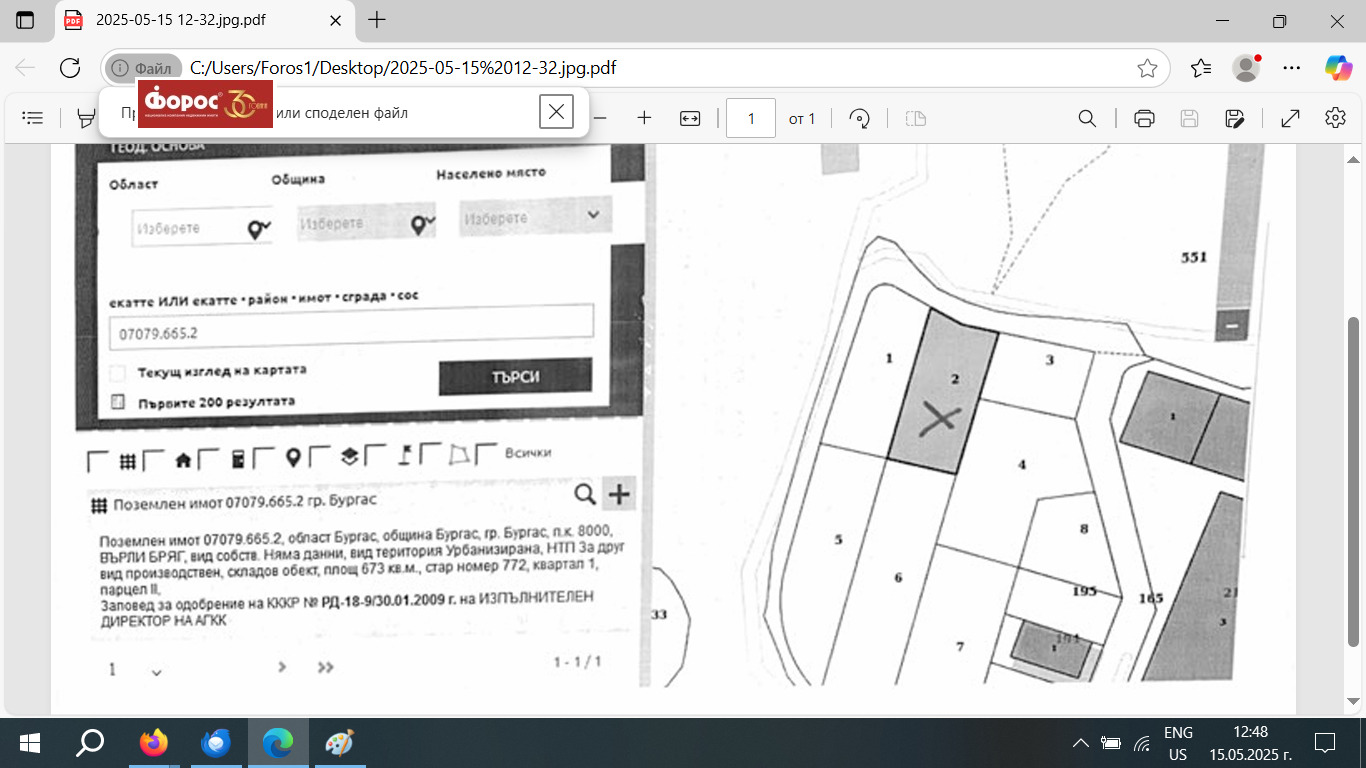The image size is (1366, 768).
Task: Open the PDF find search tool
Action: click(x=1087, y=118)
